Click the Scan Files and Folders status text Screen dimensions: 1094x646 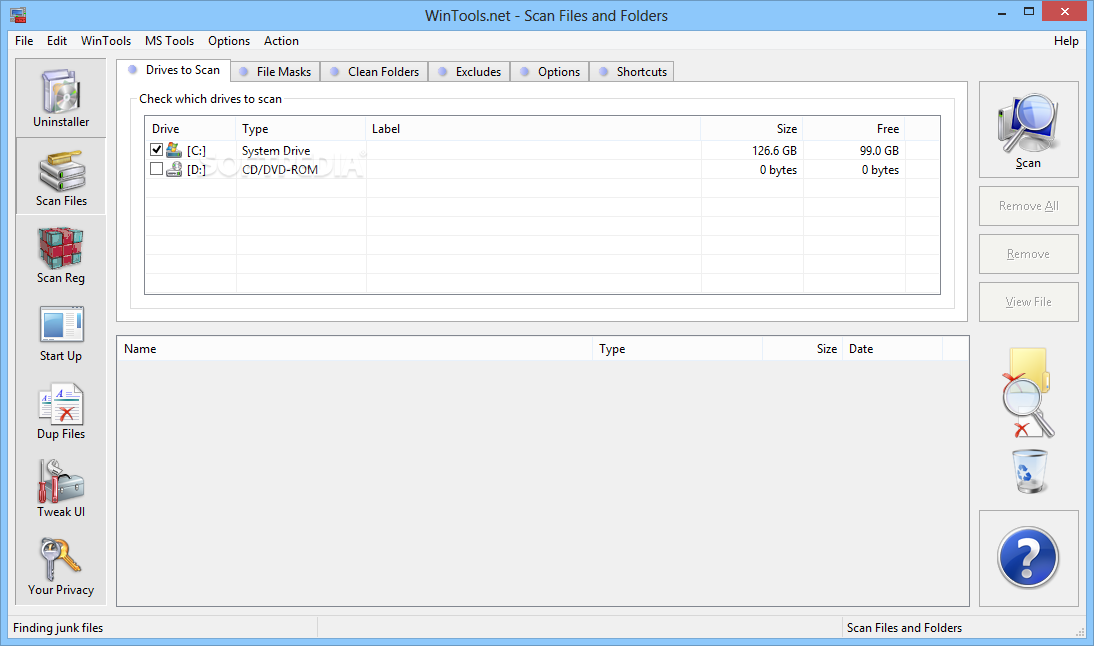(x=904, y=628)
